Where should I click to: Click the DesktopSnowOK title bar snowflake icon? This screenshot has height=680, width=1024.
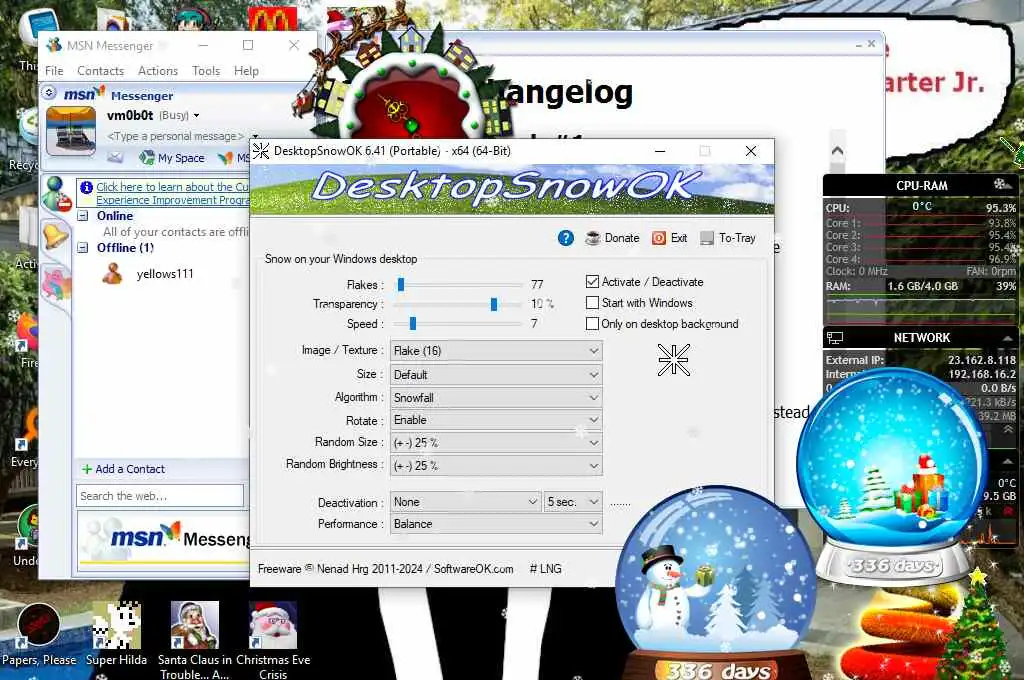pos(261,151)
